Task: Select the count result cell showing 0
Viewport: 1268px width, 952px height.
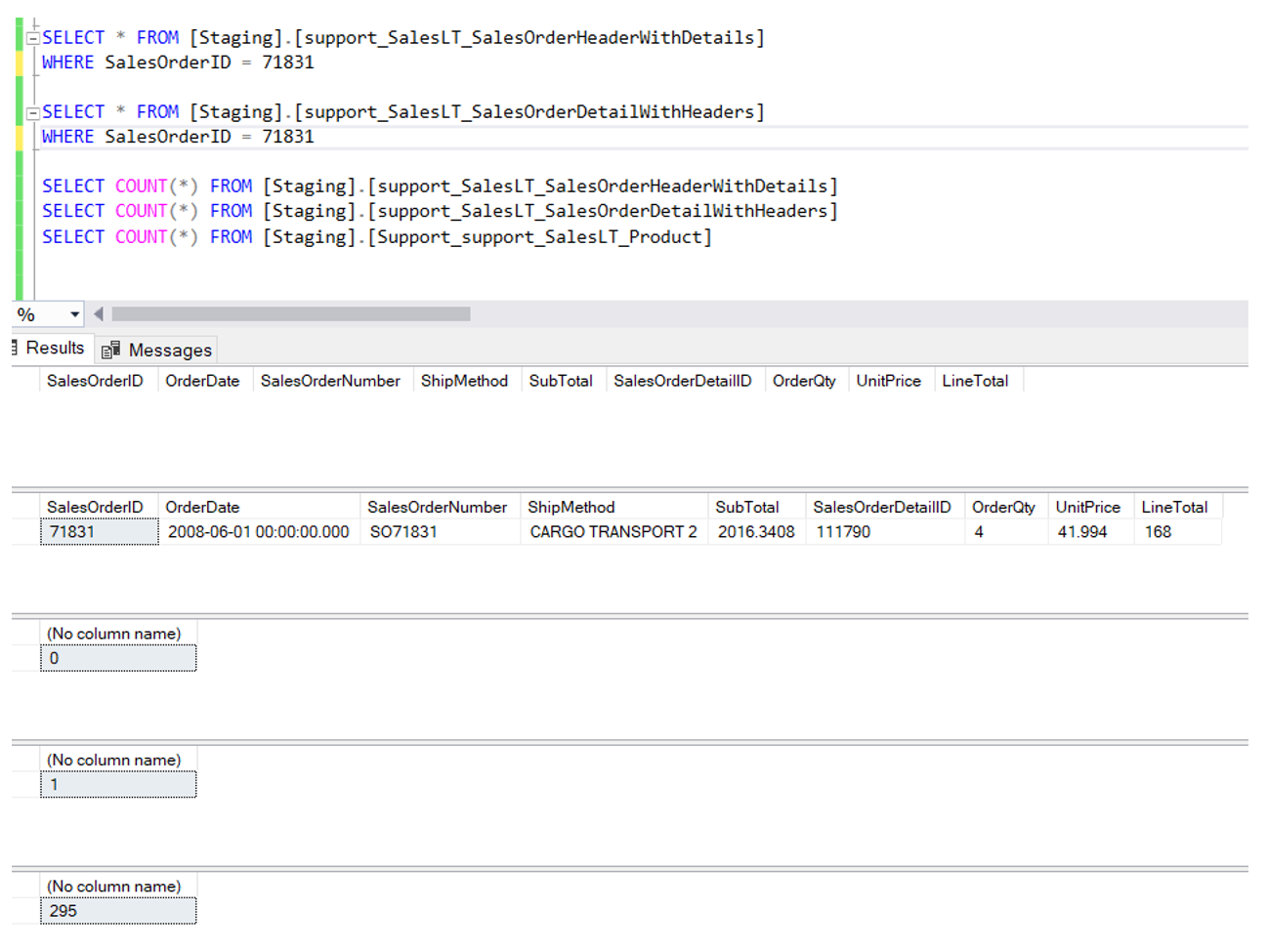Action: 117,659
